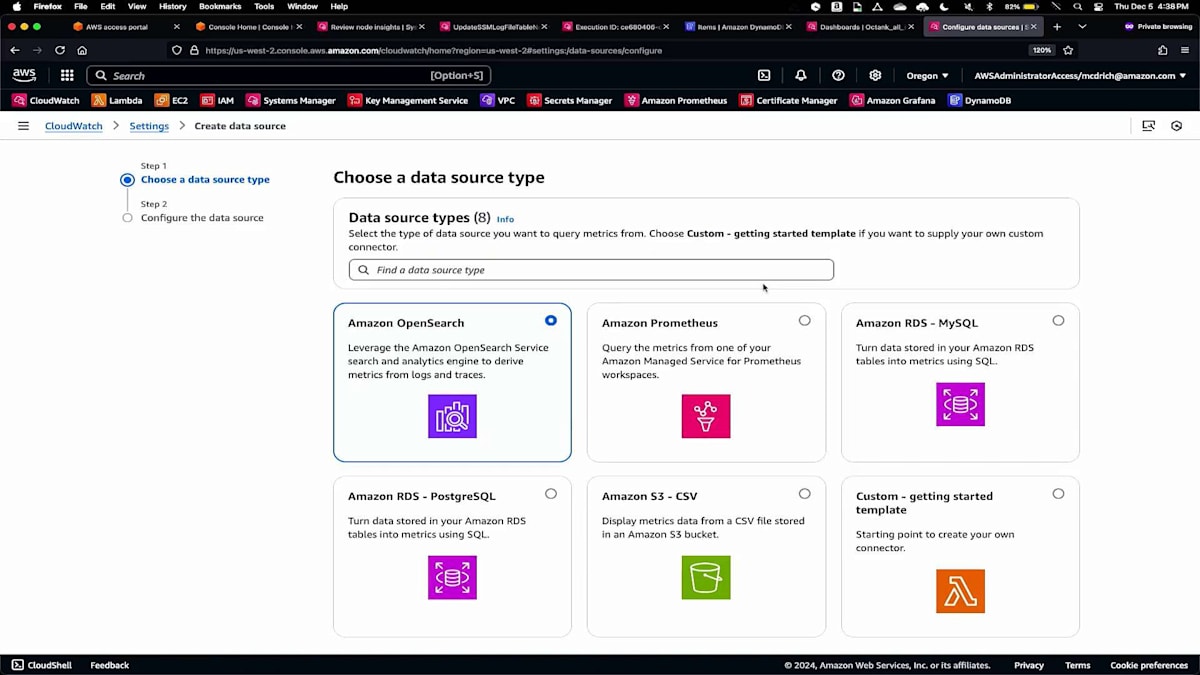The height and width of the screenshot is (675, 1200).
Task: Focus the AWS console search box
Action: tap(289, 75)
